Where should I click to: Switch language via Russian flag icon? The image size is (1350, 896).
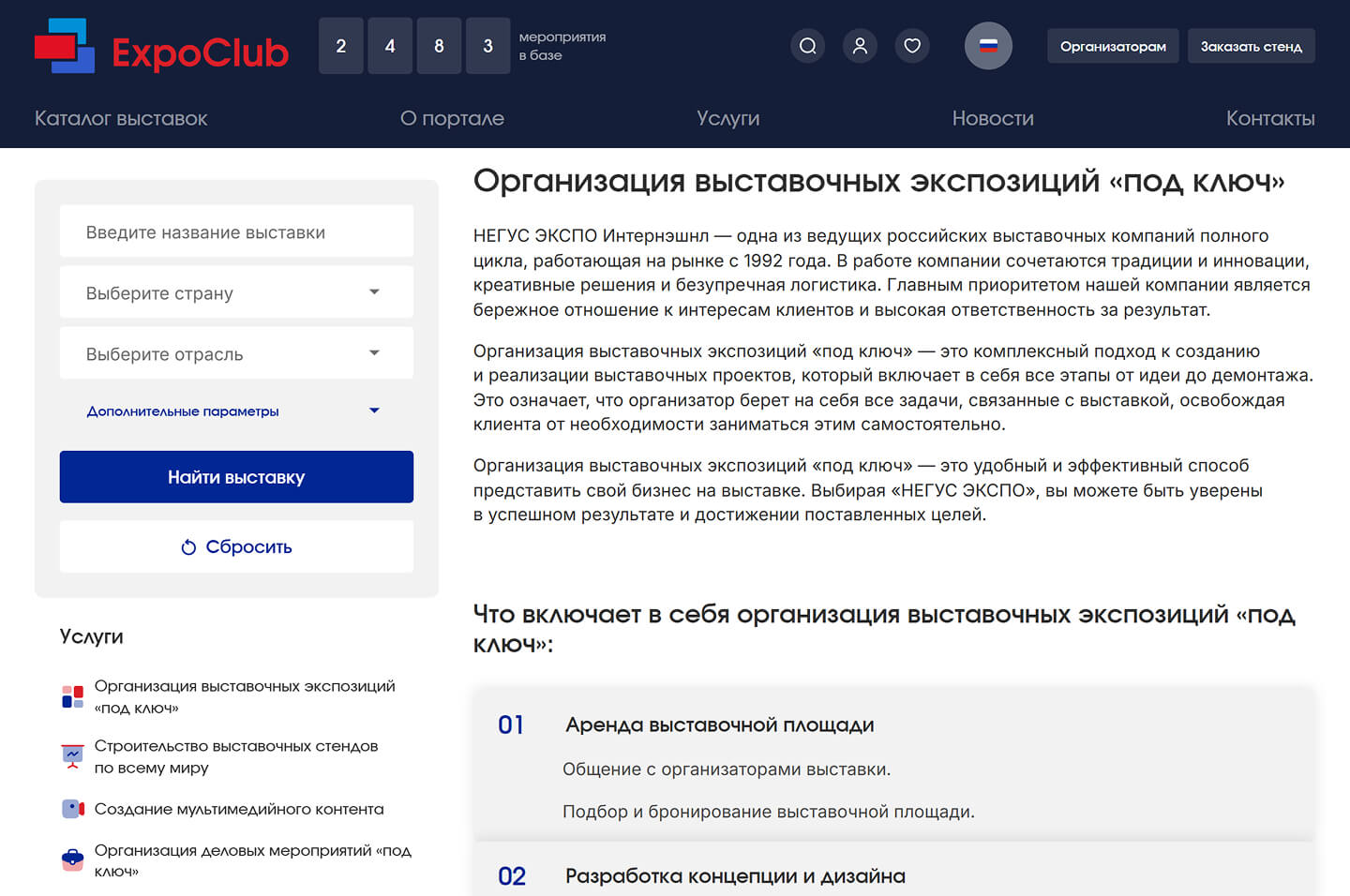coord(988,46)
